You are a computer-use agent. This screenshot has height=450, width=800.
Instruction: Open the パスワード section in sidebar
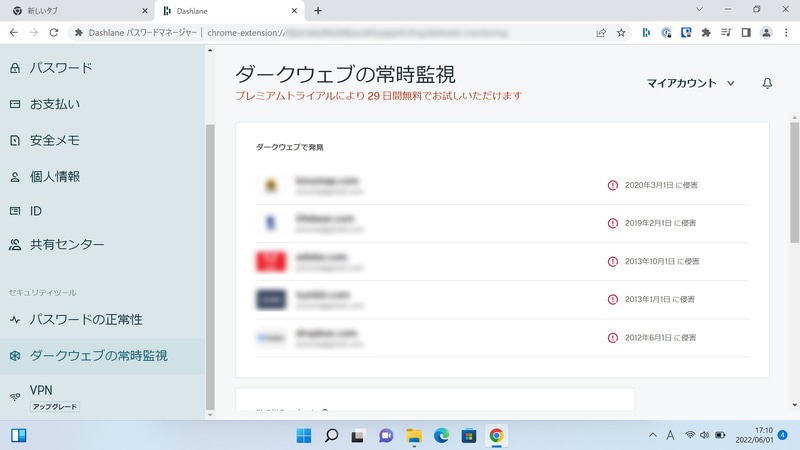[x=61, y=68]
